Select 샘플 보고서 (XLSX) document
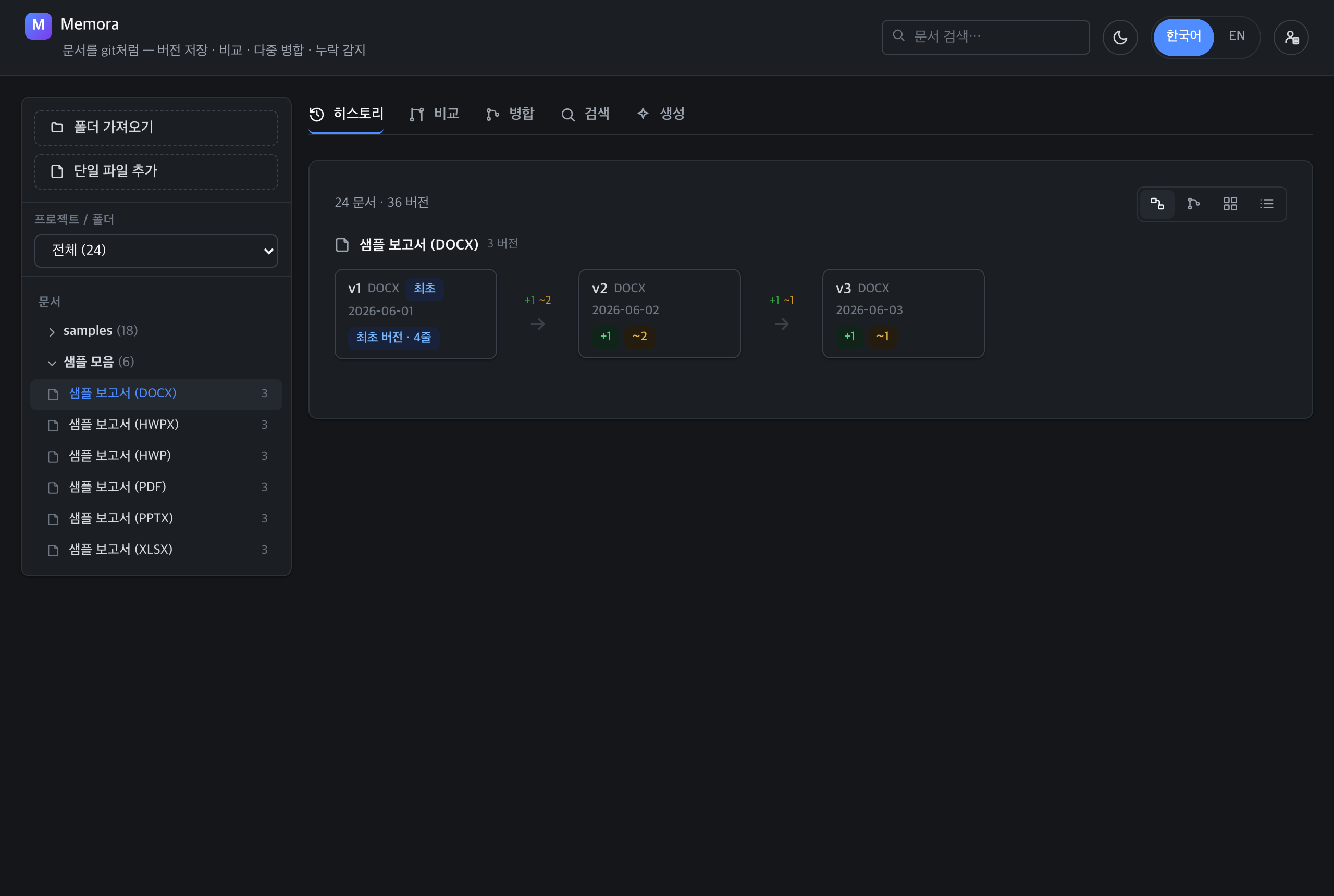The height and width of the screenshot is (896, 1334). (156, 550)
